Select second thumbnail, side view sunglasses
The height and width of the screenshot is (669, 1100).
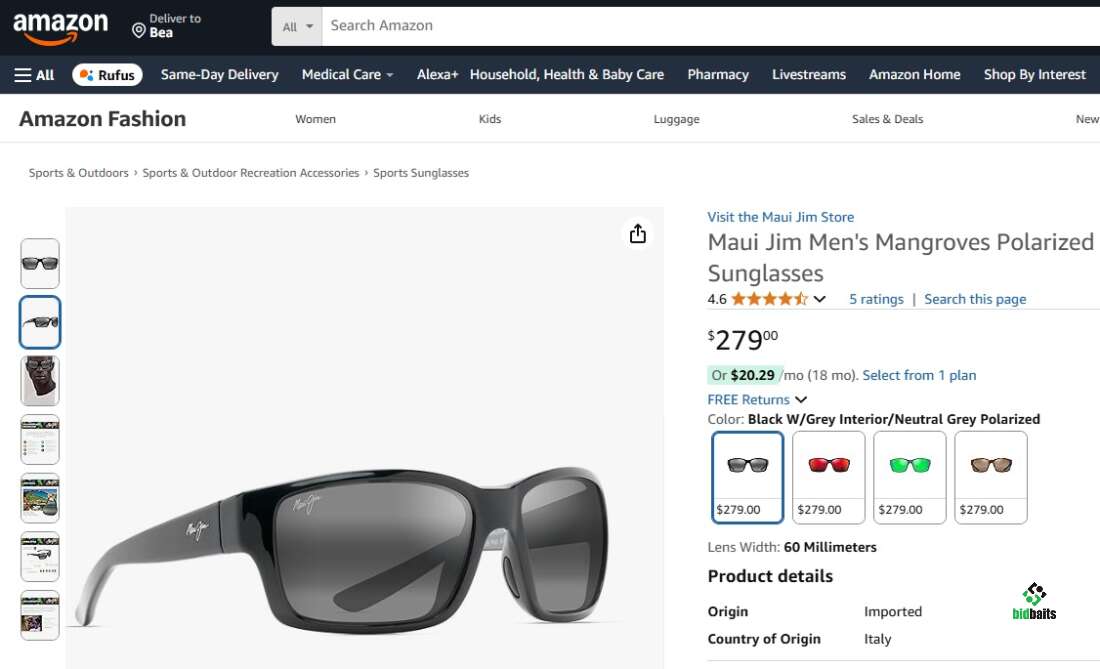40,323
